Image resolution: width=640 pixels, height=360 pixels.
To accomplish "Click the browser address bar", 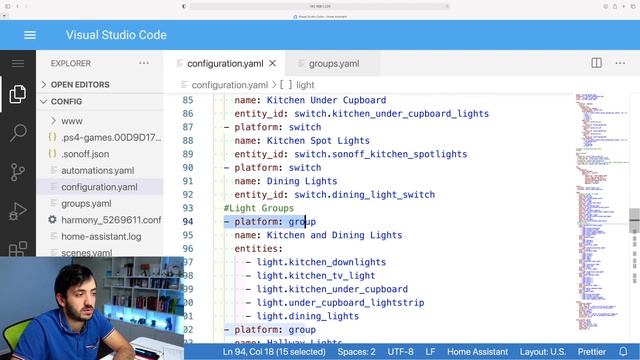I will coord(320,6).
